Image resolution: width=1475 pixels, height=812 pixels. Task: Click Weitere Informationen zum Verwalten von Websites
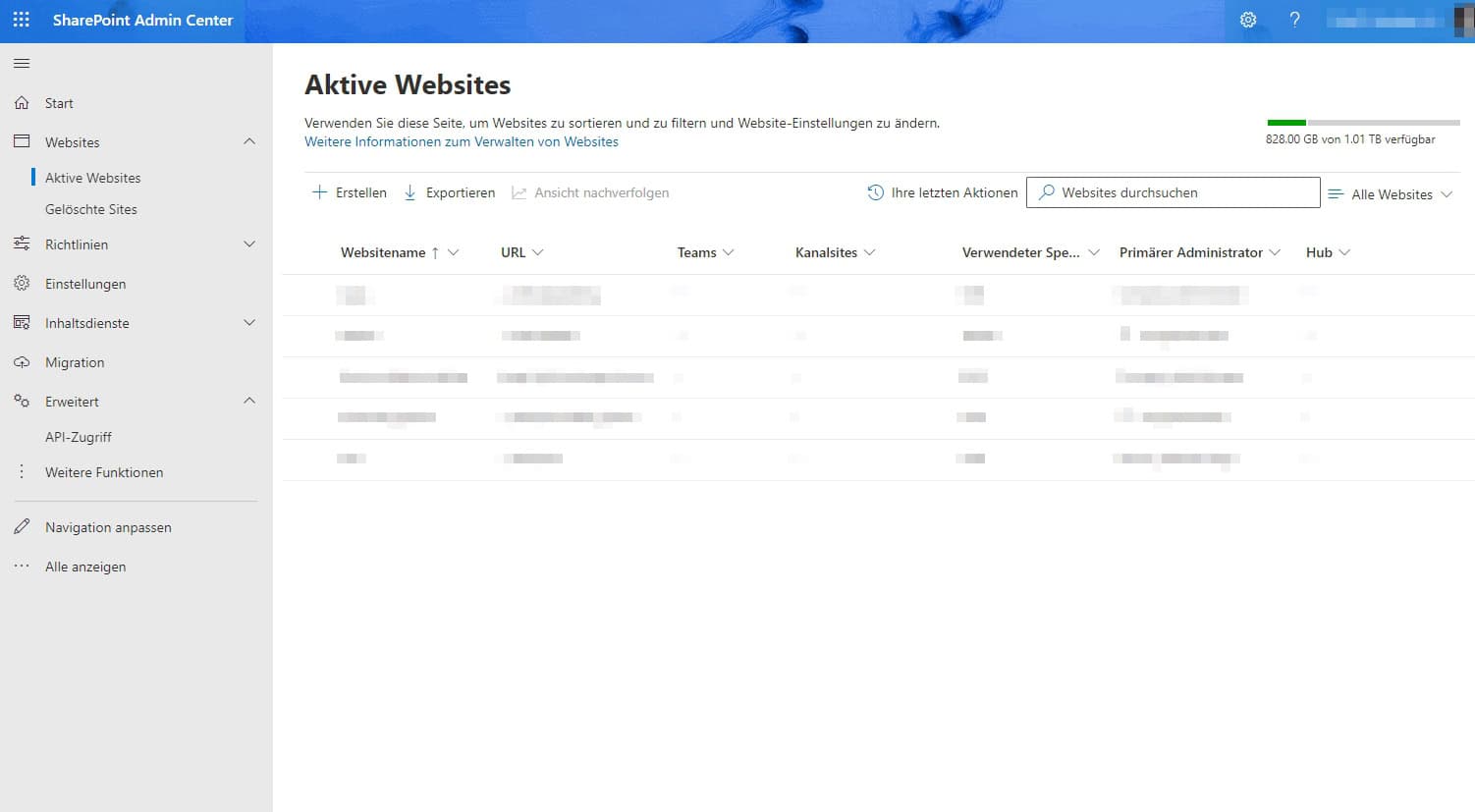click(x=461, y=141)
